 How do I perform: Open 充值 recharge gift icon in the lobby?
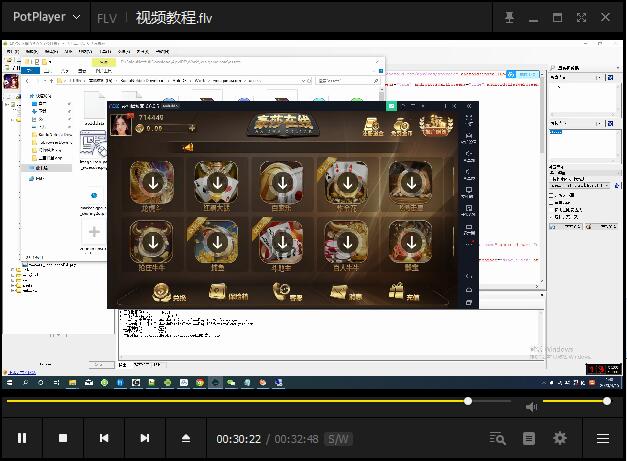[x=404, y=292]
